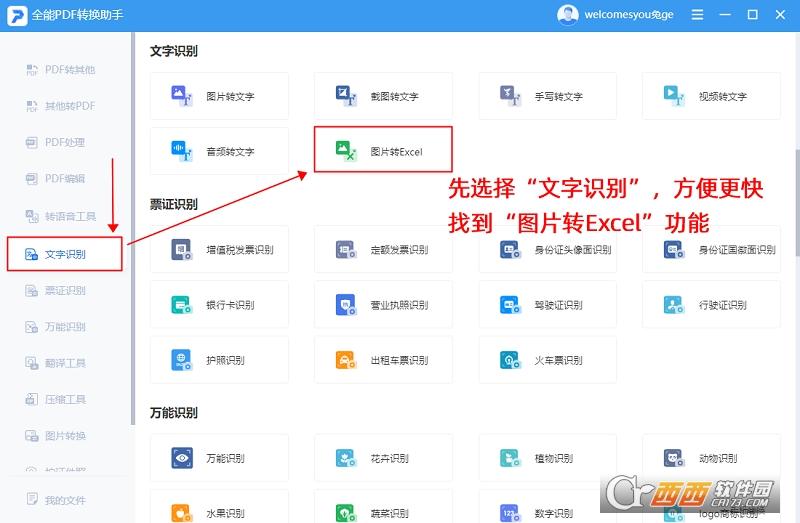
Task: Open 动物识别 tool
Action: [711, 458]
